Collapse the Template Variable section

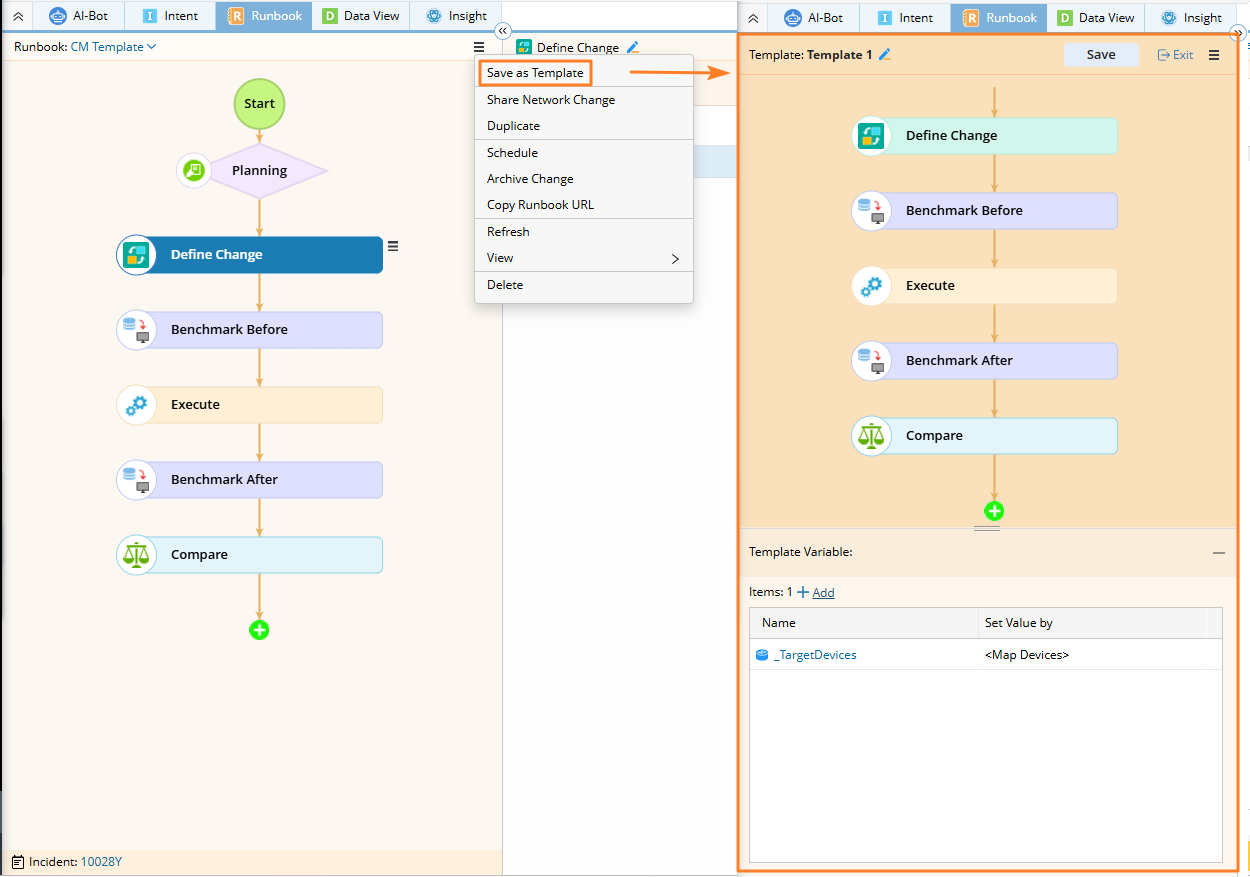tap(1218, 552)
